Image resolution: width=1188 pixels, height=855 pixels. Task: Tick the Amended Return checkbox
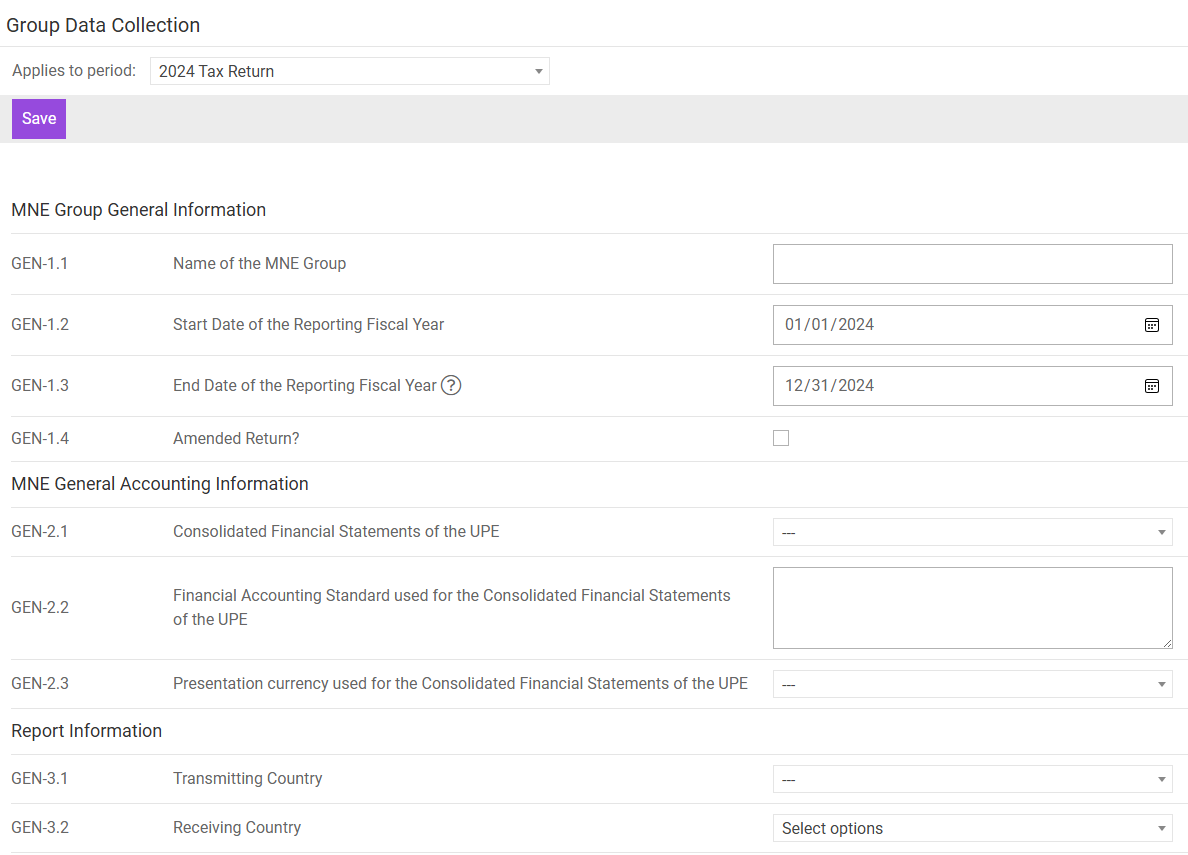[781, 438]
